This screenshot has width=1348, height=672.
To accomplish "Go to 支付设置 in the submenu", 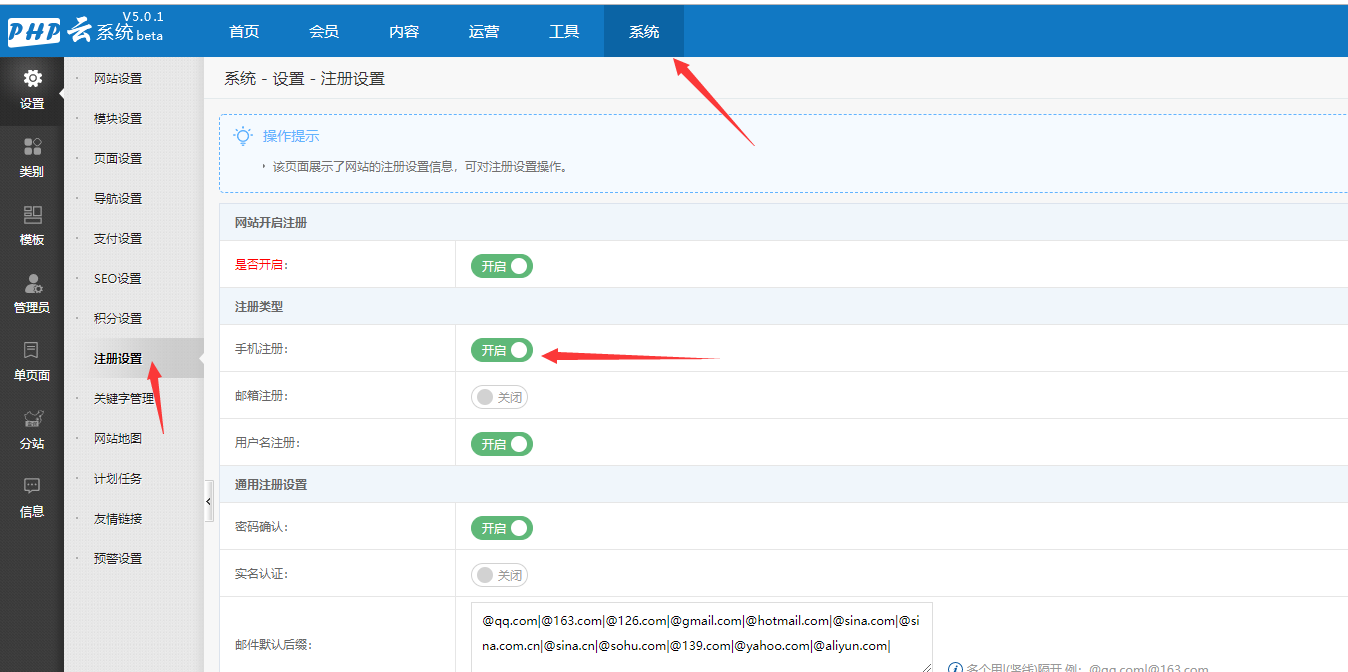I will click(118, 239).
